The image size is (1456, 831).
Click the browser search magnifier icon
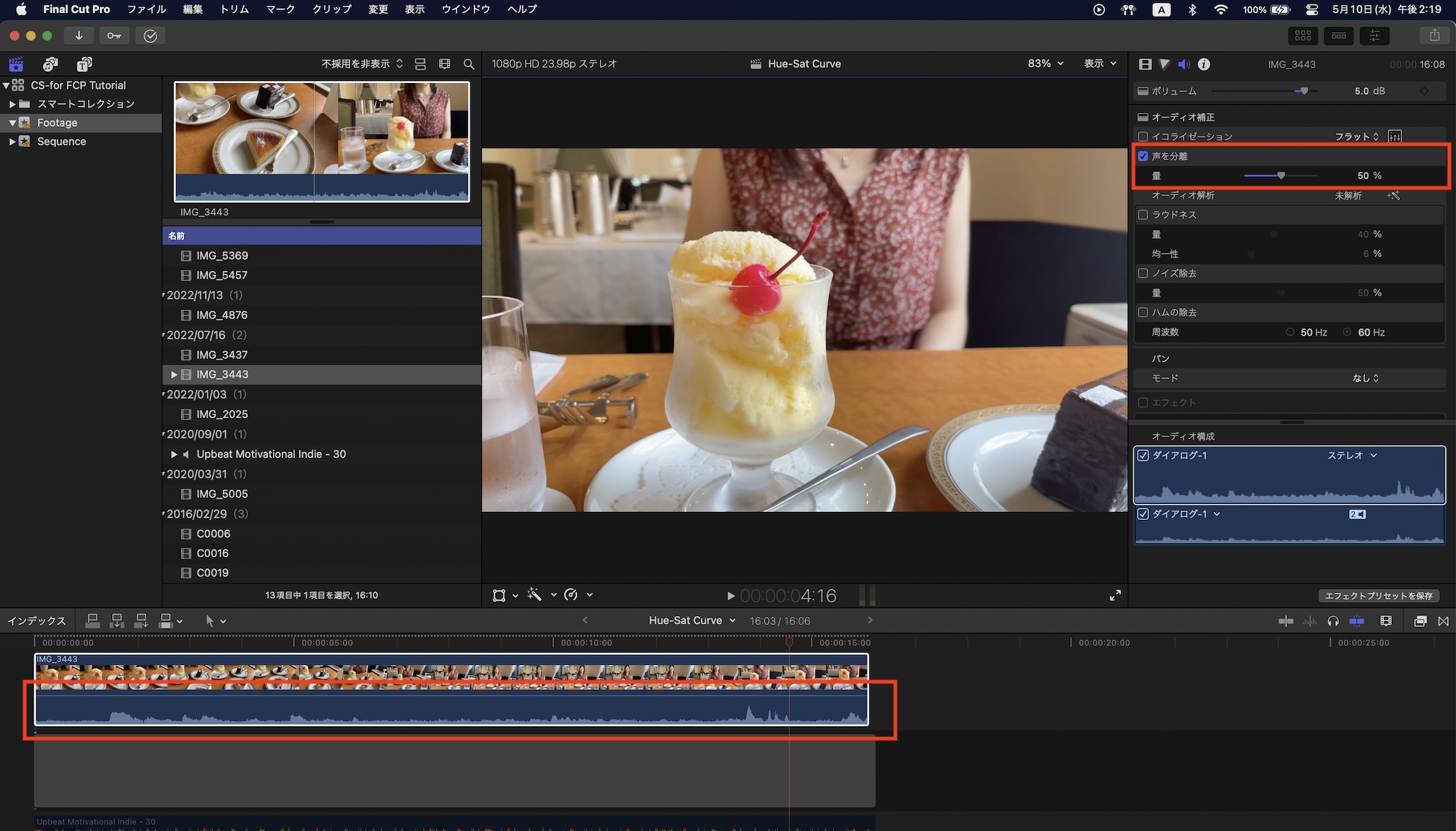tap(469, 64)
